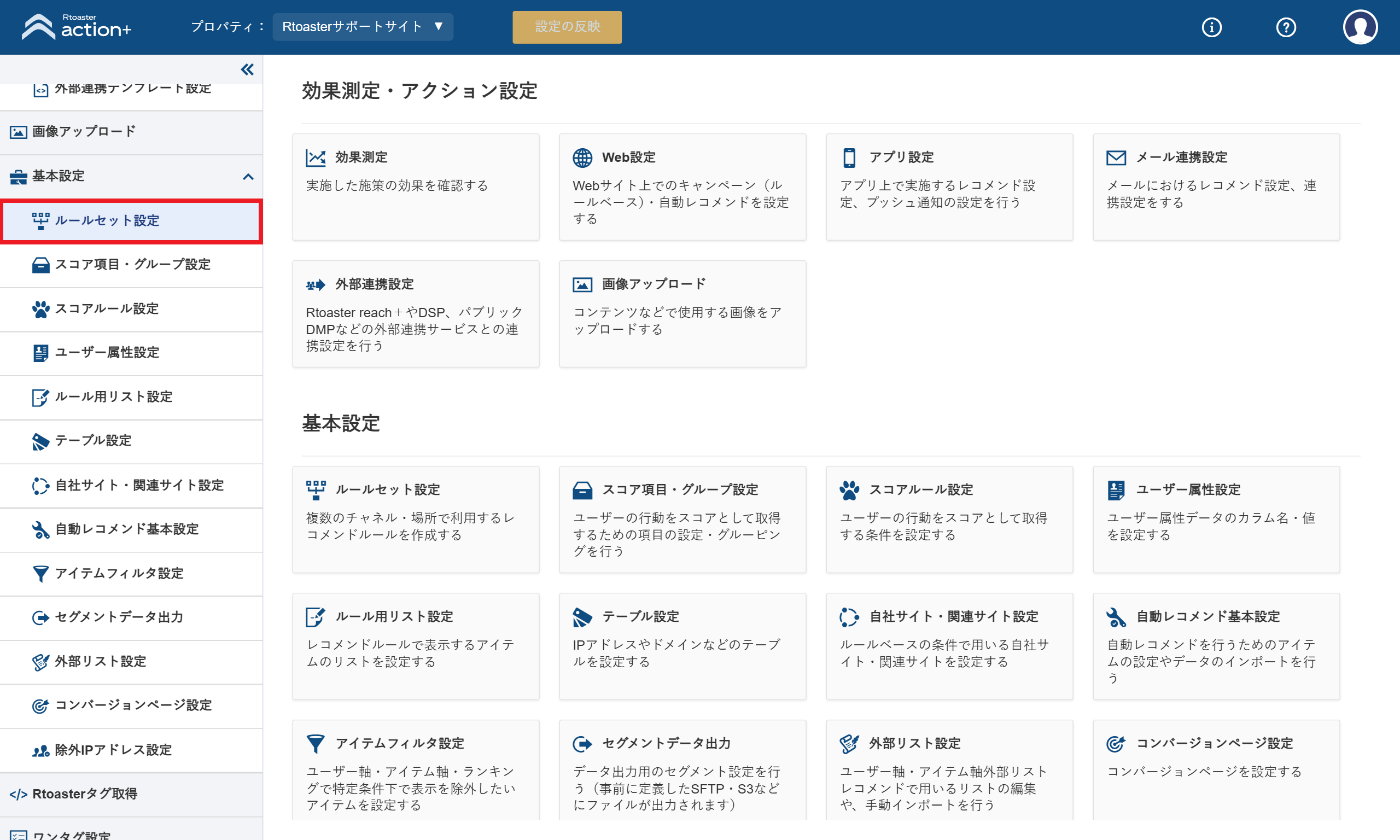Open 自動レコメンド基本設定 sidebar item
Screen dimensions: 1400x840
[131, 529]
